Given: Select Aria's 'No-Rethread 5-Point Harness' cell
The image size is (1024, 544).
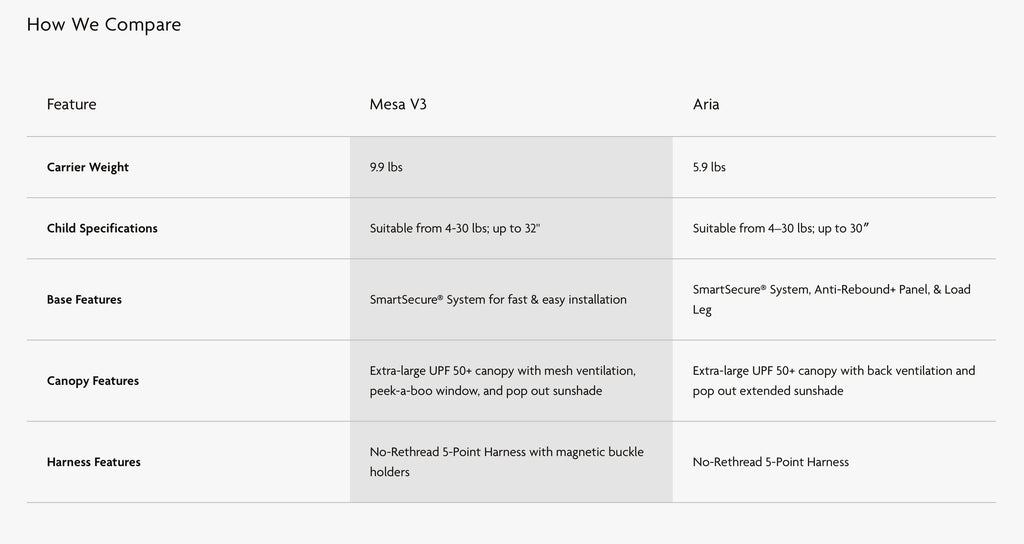Looking at the screenshot, I should click(x=771, y=462).
